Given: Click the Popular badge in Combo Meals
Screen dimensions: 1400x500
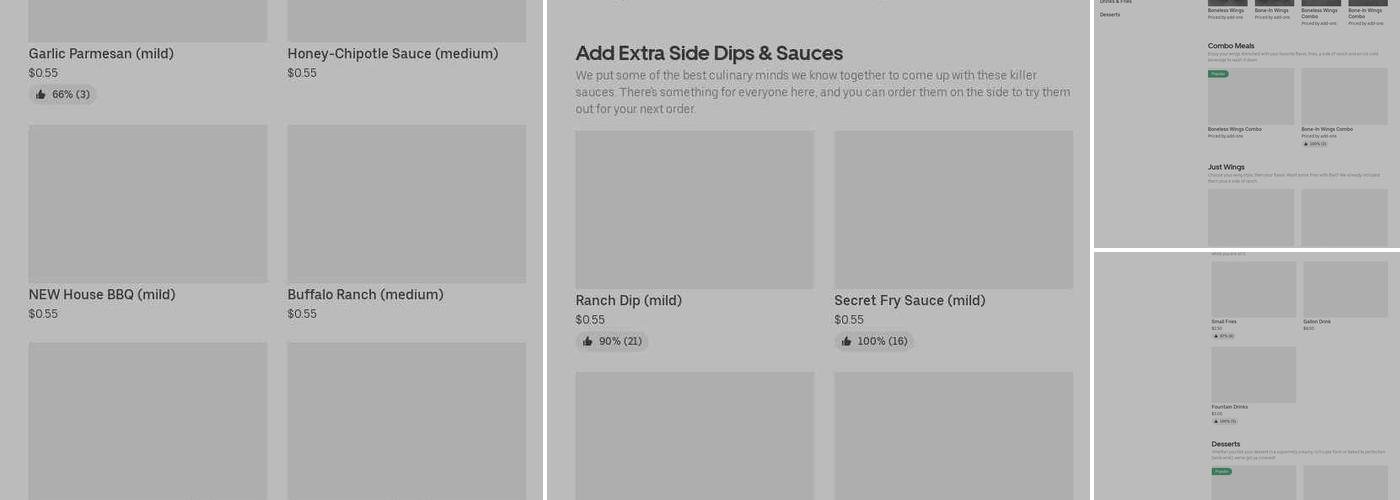Looking at the screenshot, I should [x=1218, y=74].
